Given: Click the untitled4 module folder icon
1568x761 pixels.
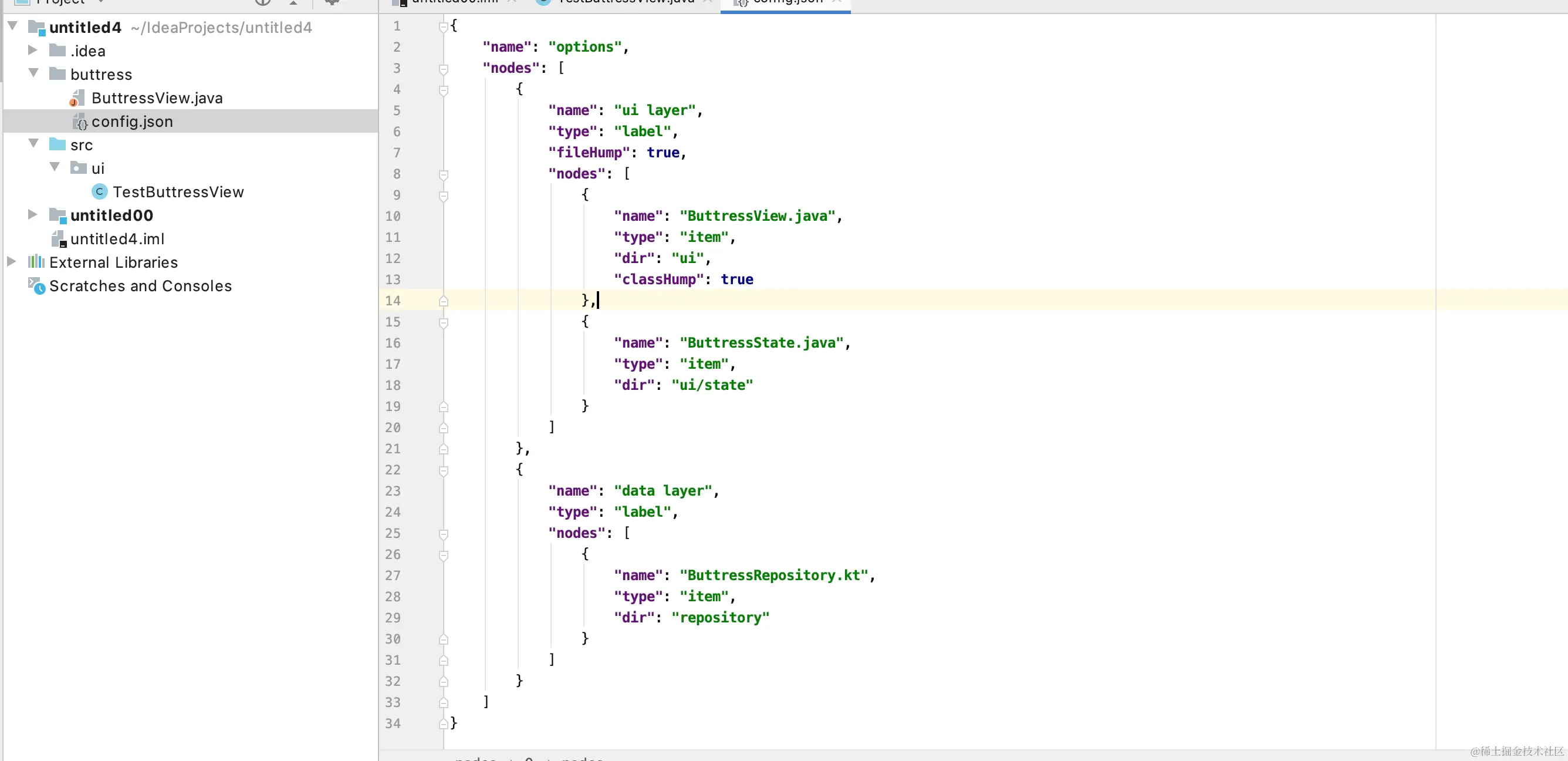Looking at the screenshot, I should 36,28.
